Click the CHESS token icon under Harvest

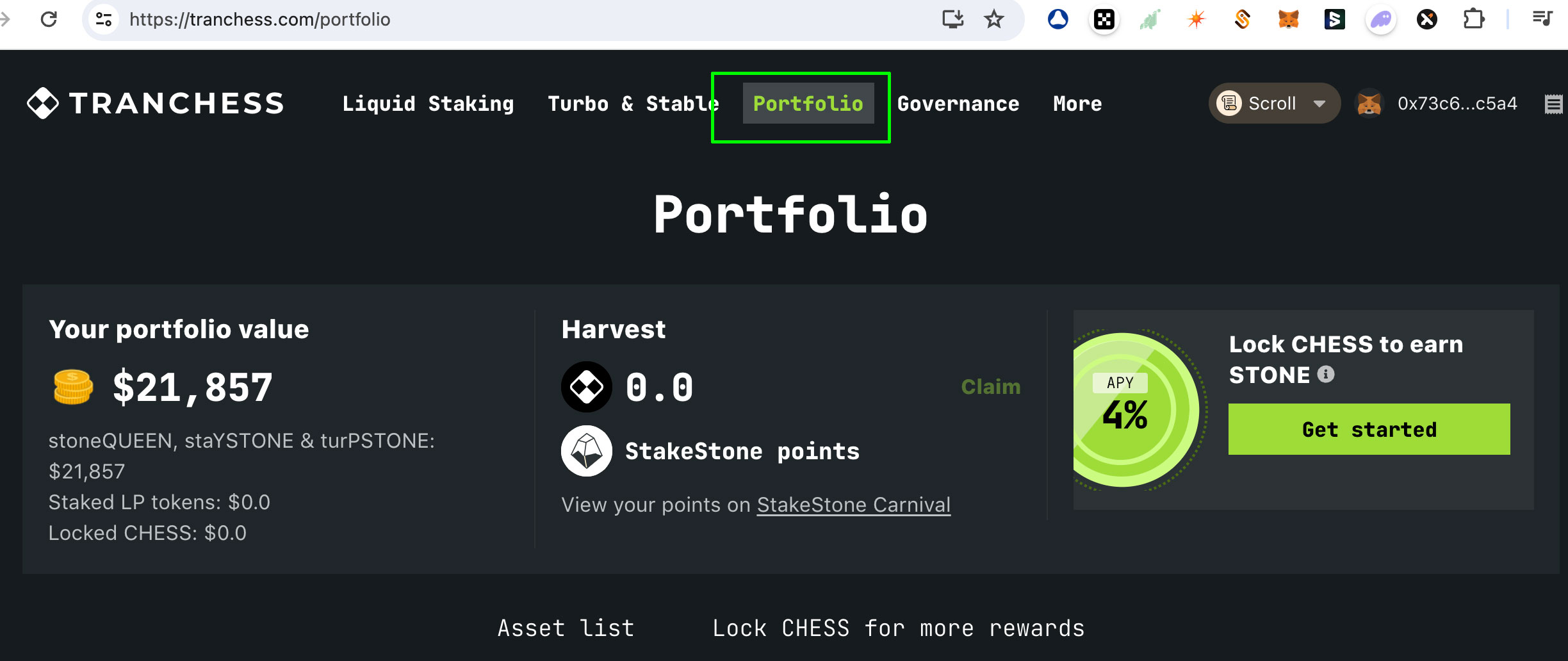click(x=587, y=387)
